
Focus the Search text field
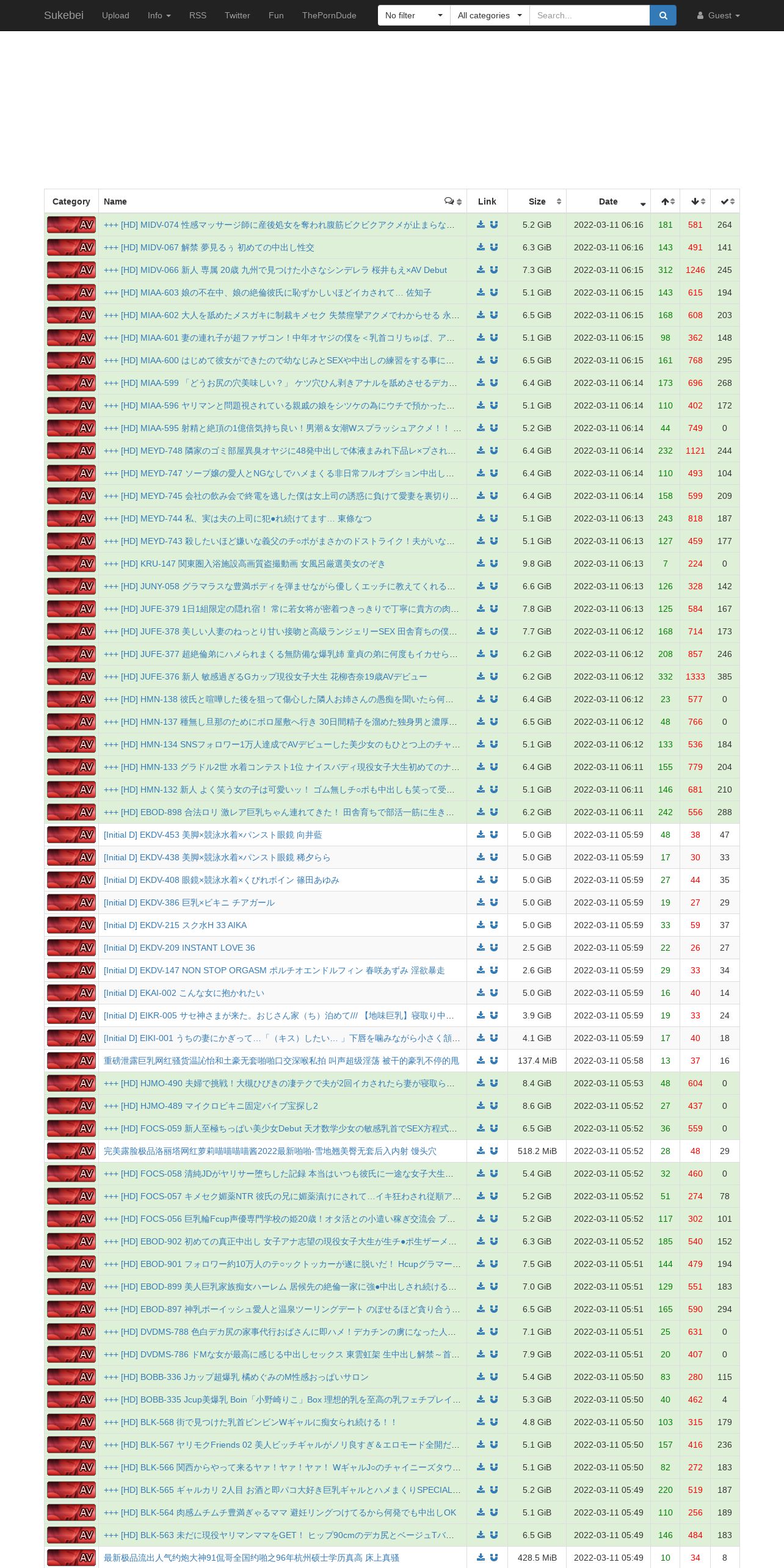[x=589, y=15]
